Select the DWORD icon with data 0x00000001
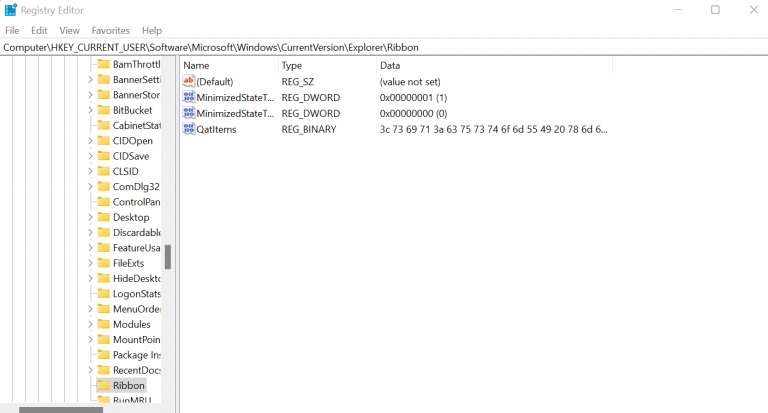The height and width of the screenshot is (413, 768). pyautogui.click(x=189, y=97)
